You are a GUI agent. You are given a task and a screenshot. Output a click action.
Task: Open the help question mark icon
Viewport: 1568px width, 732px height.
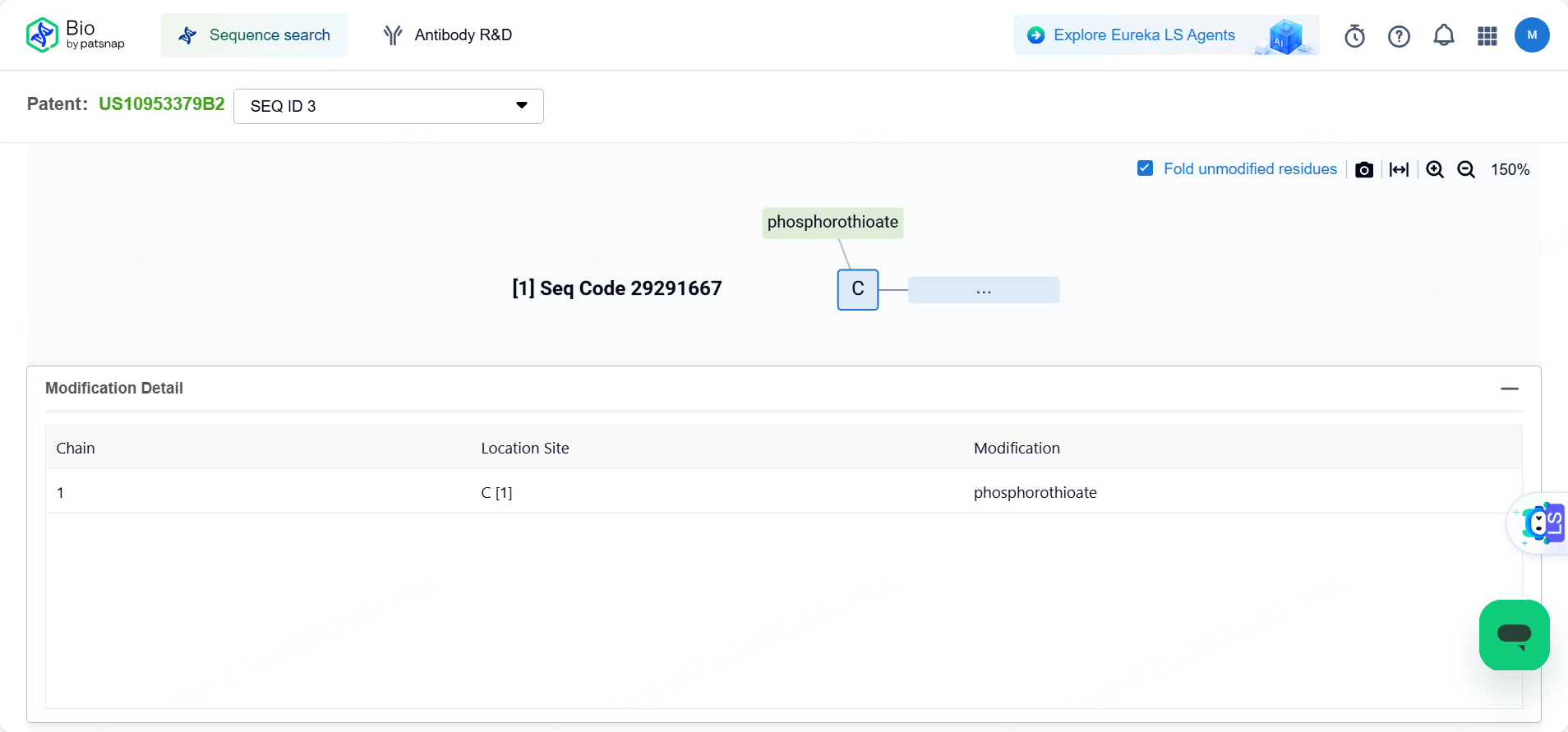tap(1399, 36)
